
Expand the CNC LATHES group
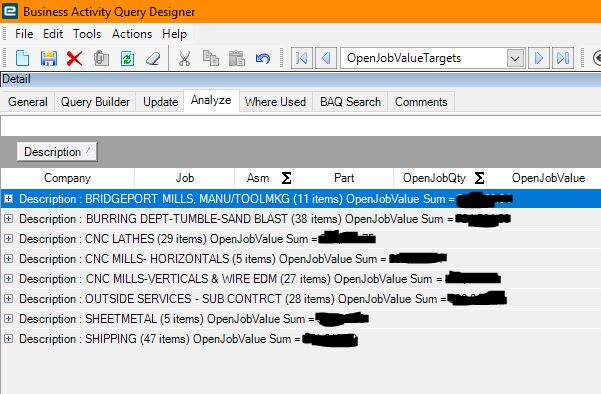8,238
